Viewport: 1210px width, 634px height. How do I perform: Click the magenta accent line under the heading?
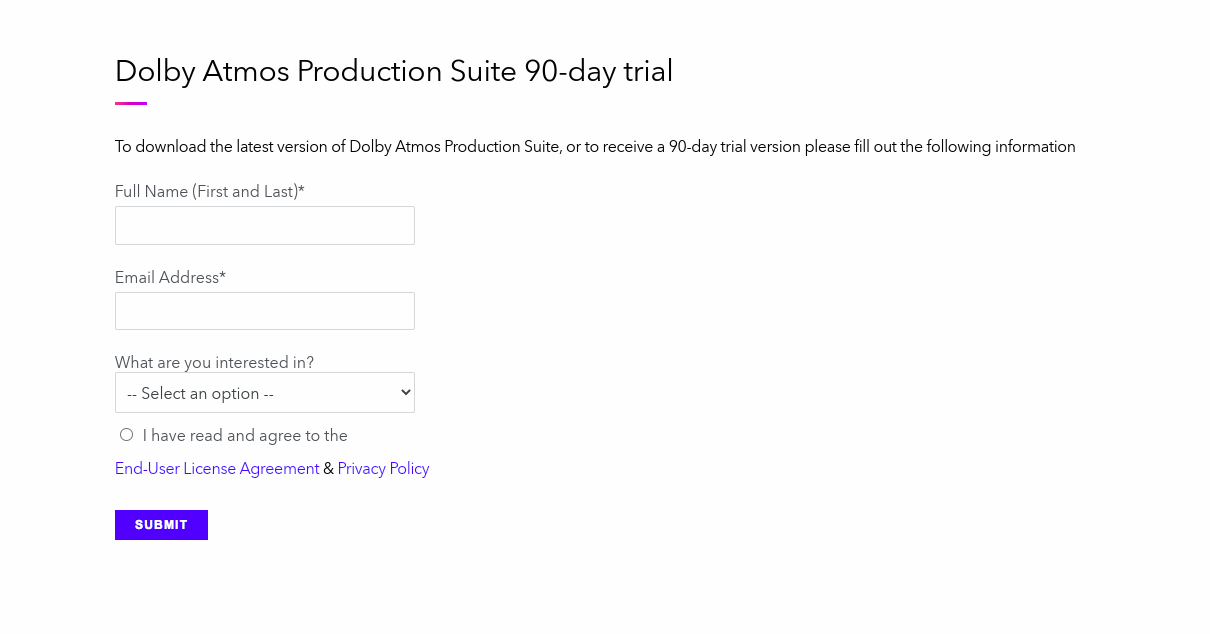click(x=131, y=103)
